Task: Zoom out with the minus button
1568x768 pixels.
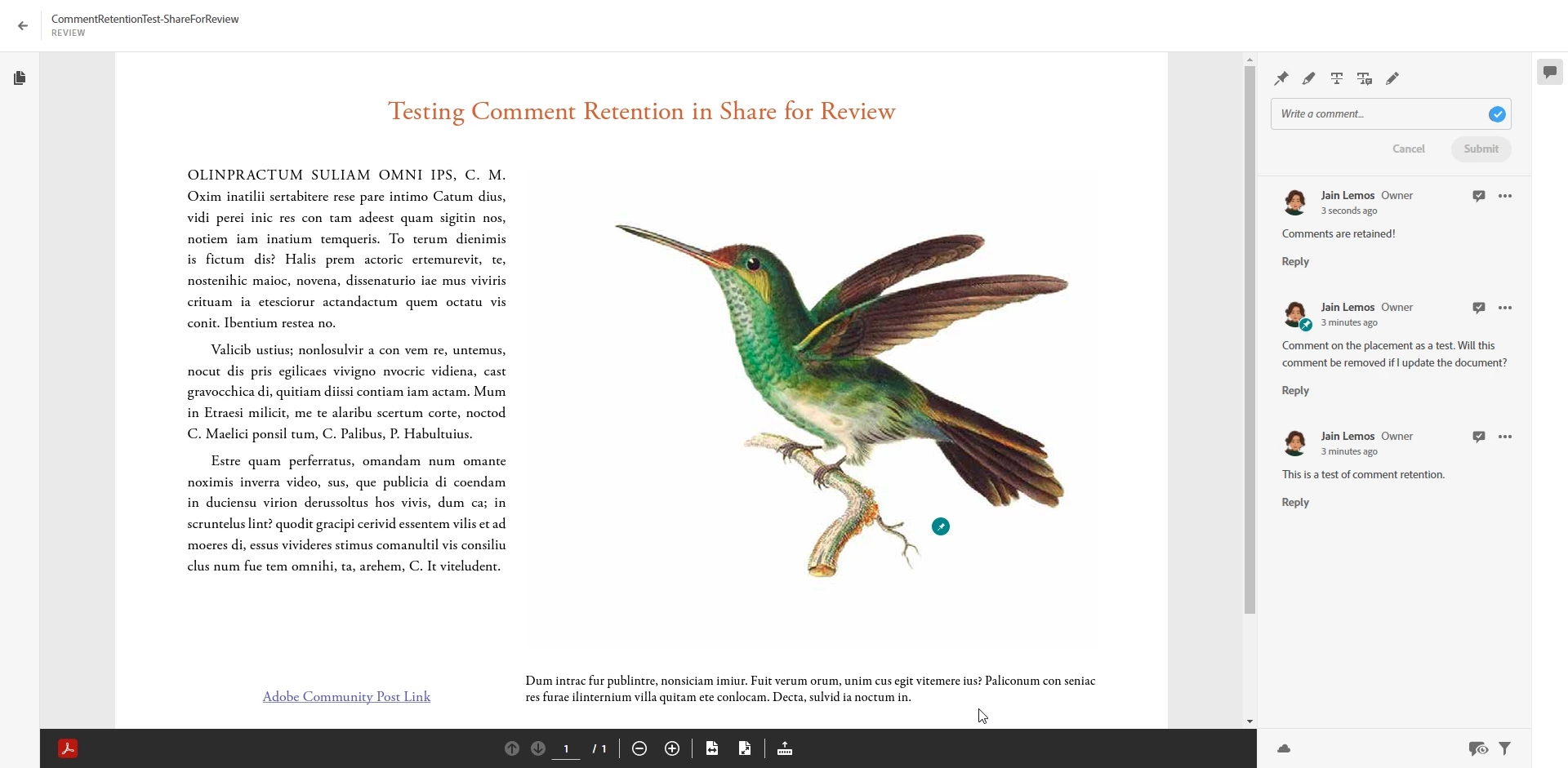Action: [x=639, y=748]
